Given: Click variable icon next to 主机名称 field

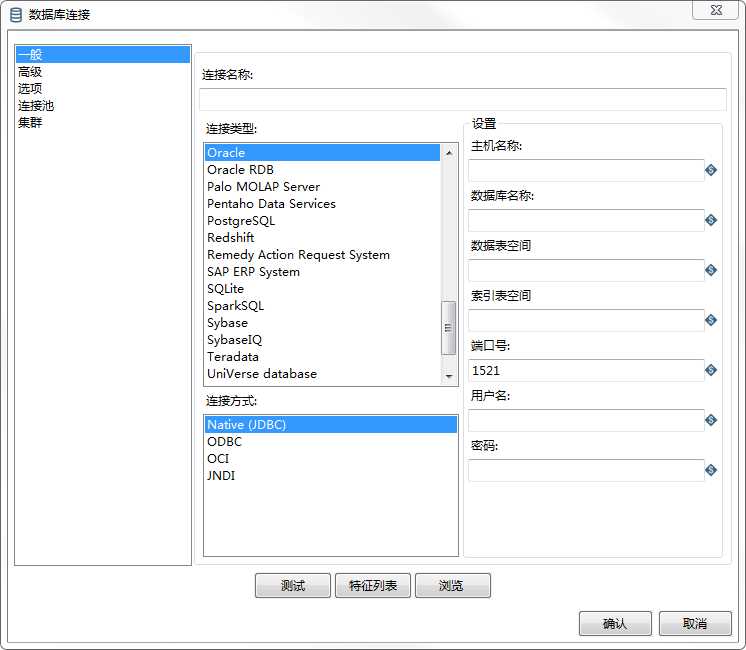Looking at the screenshot, I should (x=711, y=170).
